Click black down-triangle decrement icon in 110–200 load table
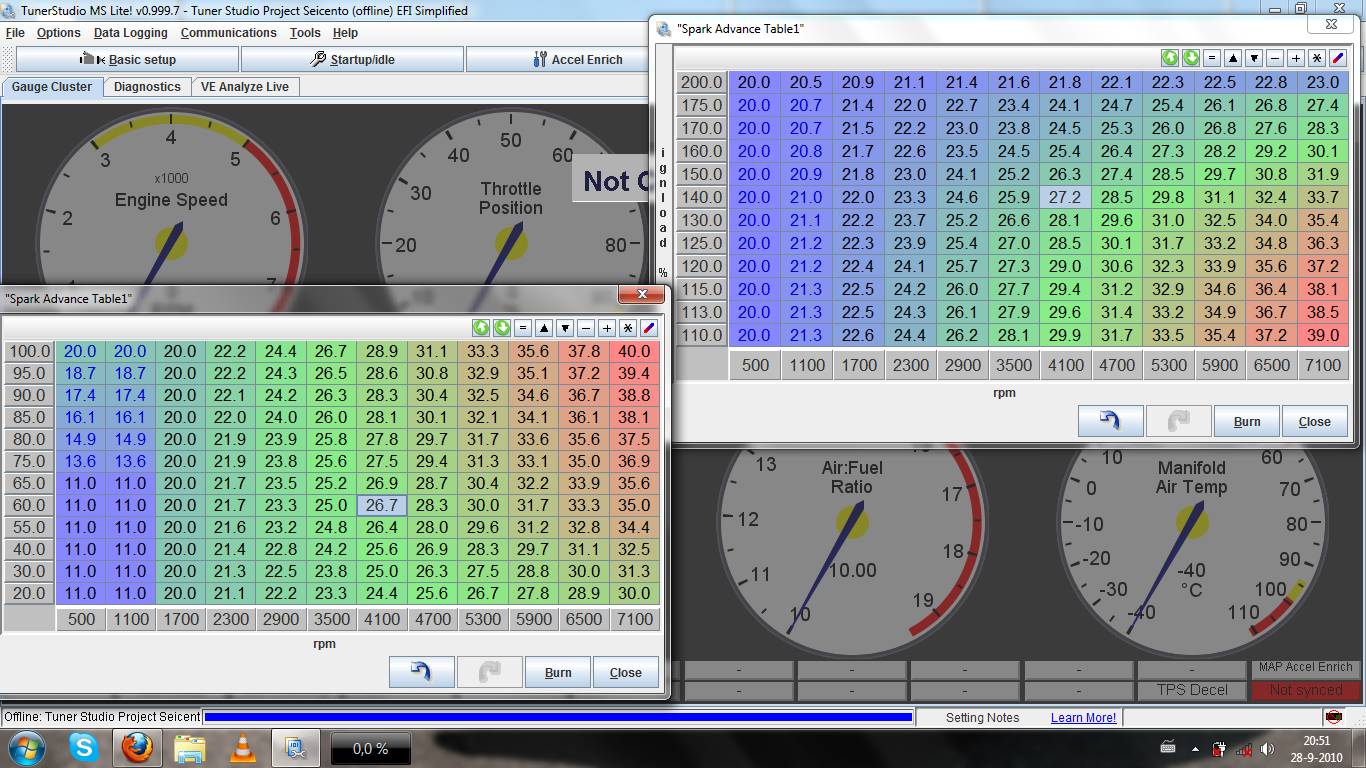Screen dimensions: 1366x768 coord(1253,58)
